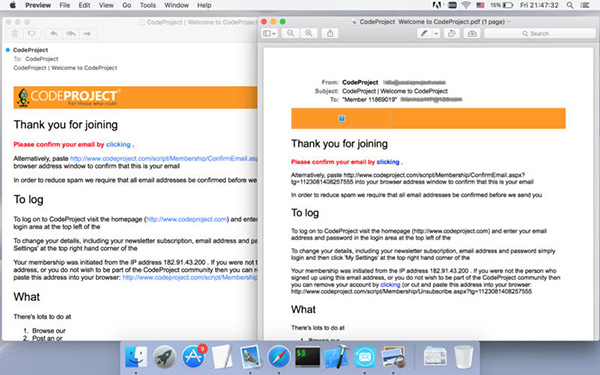Open sidebar view menu in Preview toolbar
This screenshot has height=375, width=600.
pos(269,34)
